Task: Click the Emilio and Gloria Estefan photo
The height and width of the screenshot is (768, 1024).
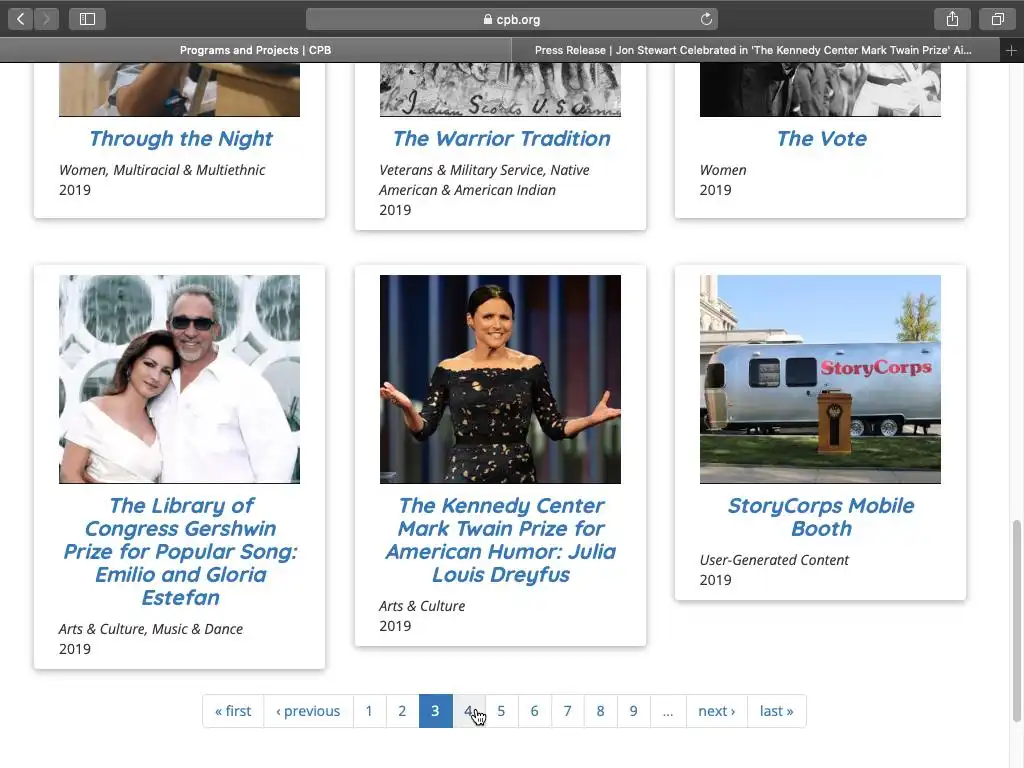Action: point(180,379)
